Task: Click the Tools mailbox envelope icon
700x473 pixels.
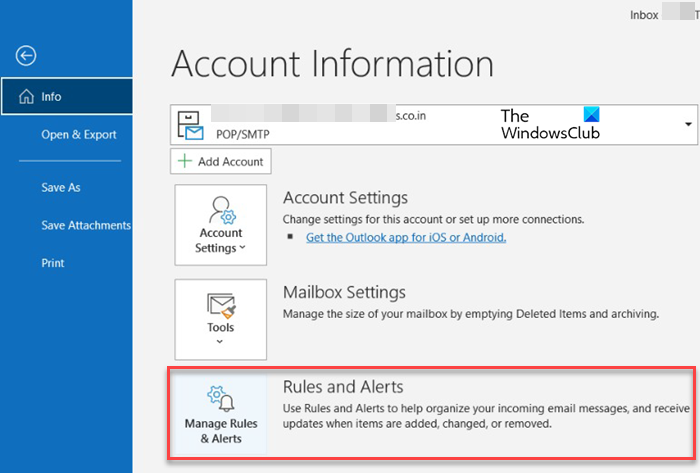Action: click(x=220, y=304)
